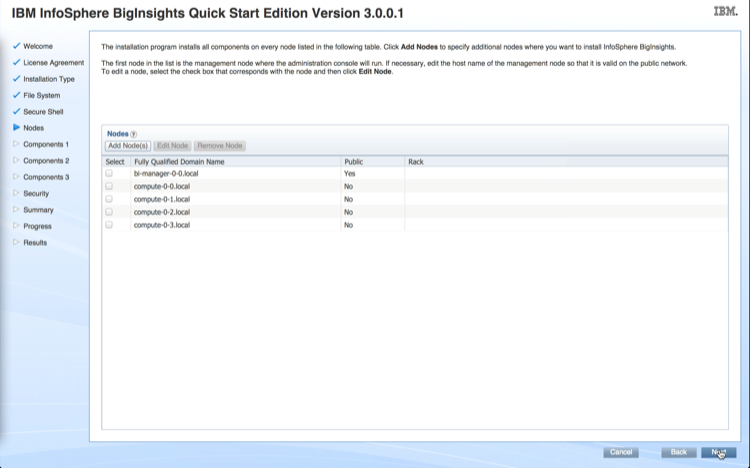
Task: Go to the Welcome step
Action: tap(38, 46)
